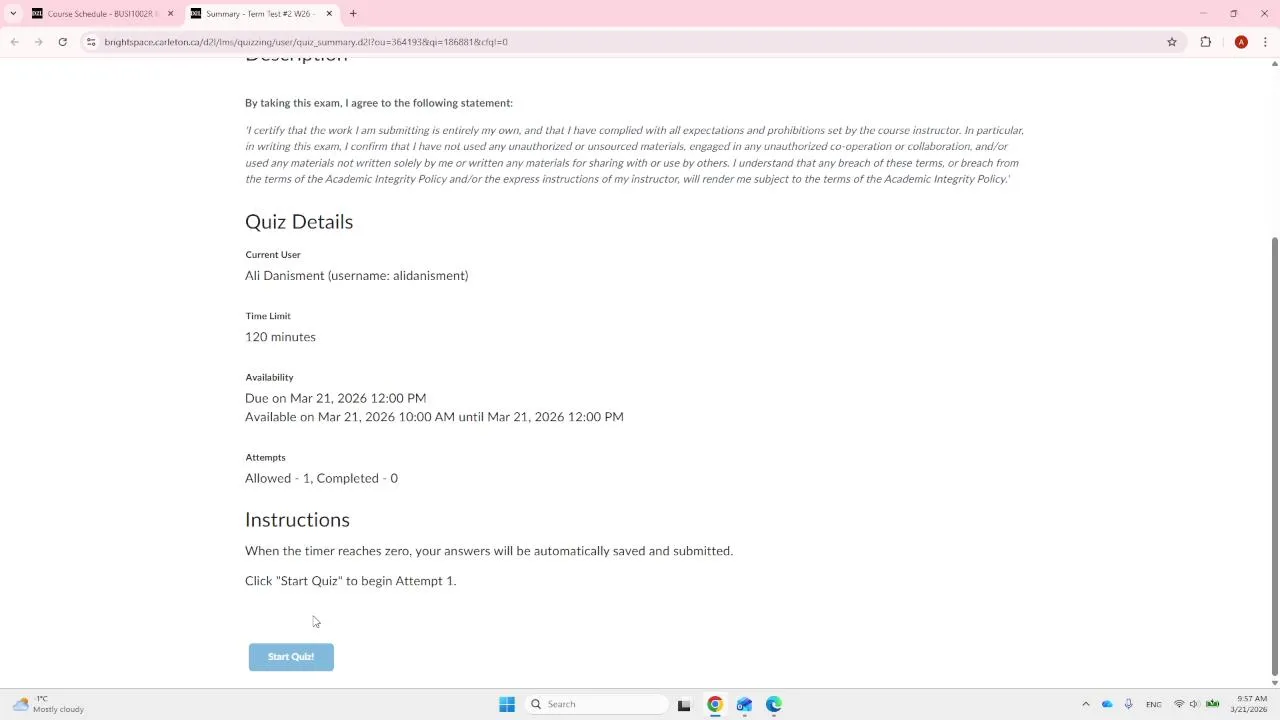This screenshot has width=1280, height=720.
Task: Click the 'Availability' label
Action: (x=269, y=377)
